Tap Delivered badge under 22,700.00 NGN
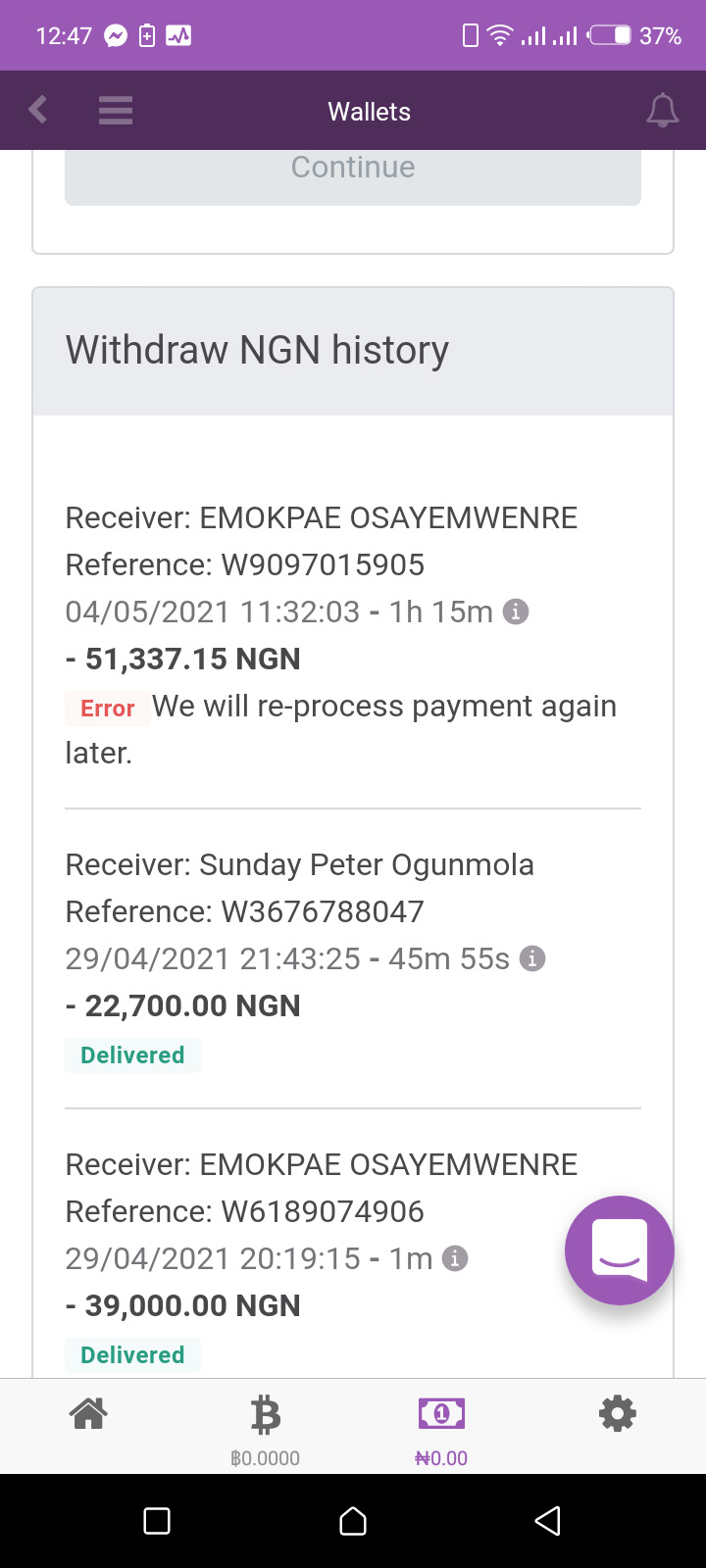This screenshot has width=706, height=1568. point(132,1055)
